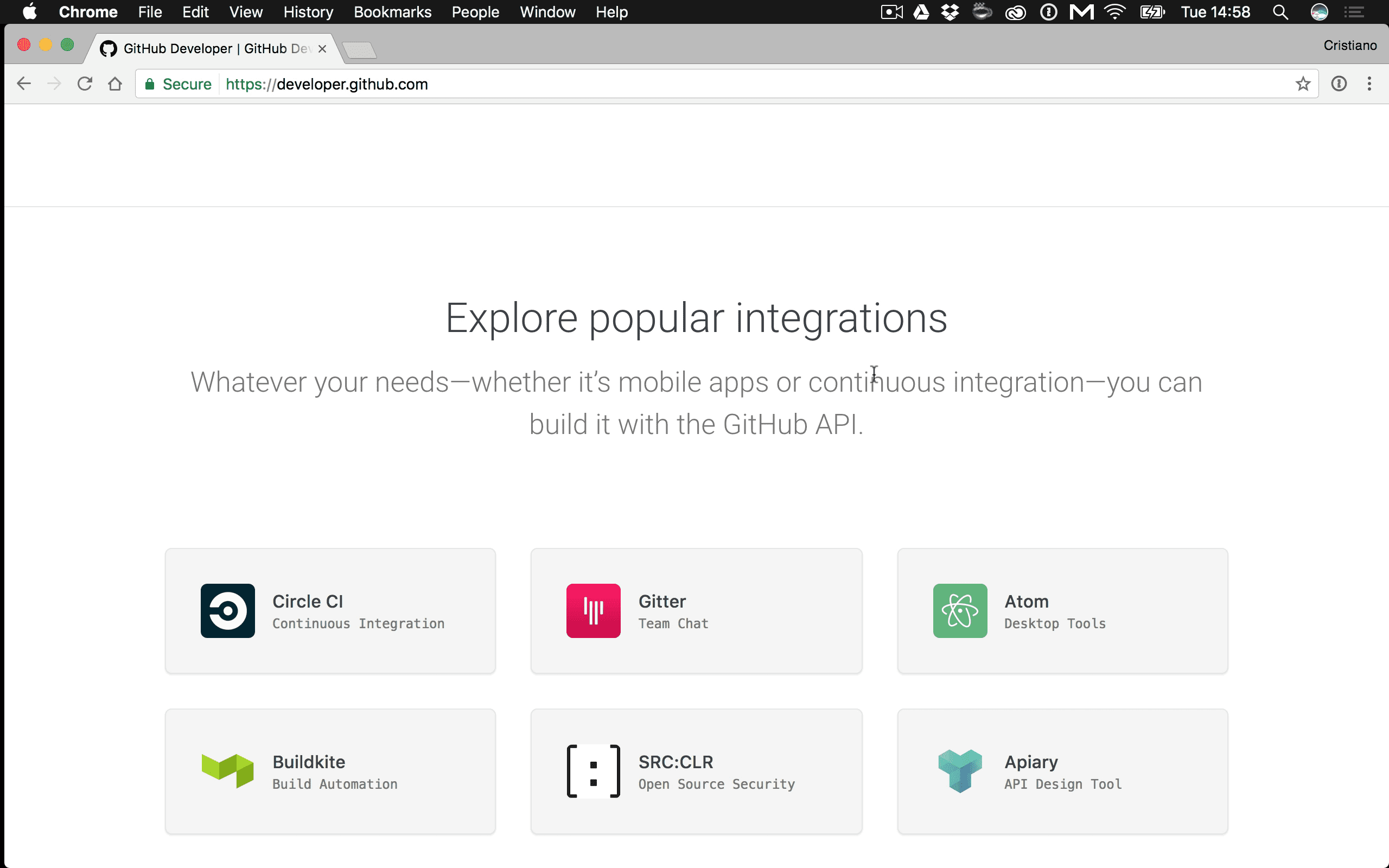Click the Team Chat subtitle
This screenshot has width=1389, height=868.
(673, 623)
